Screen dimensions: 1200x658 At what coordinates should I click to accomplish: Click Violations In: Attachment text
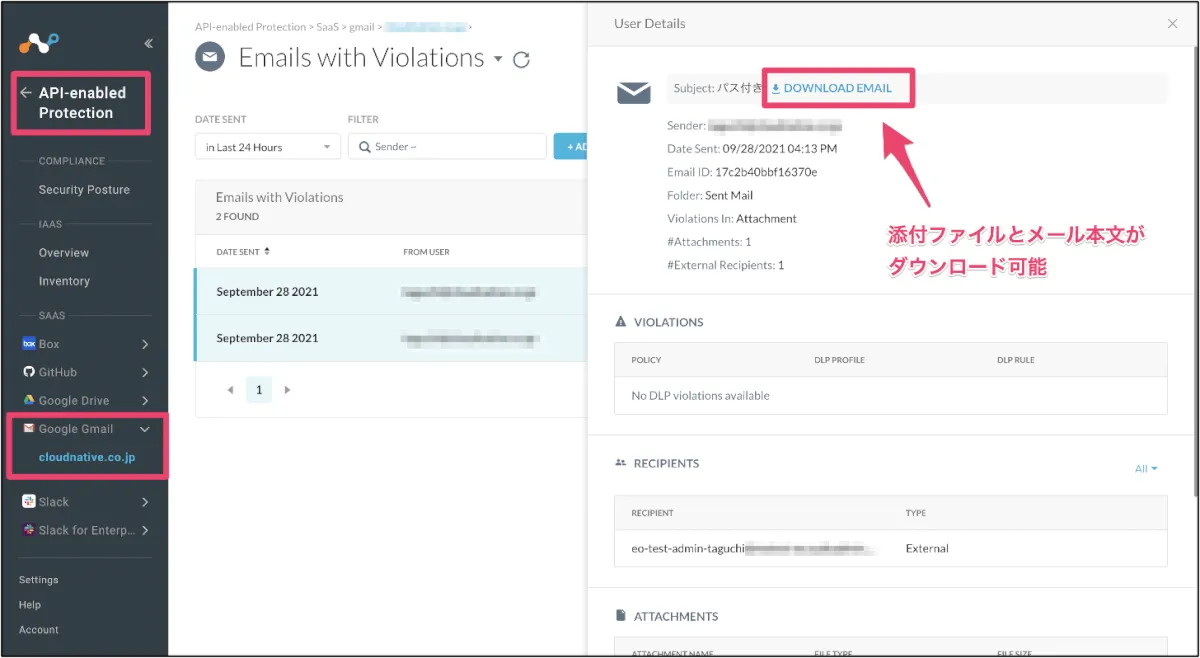732,218
